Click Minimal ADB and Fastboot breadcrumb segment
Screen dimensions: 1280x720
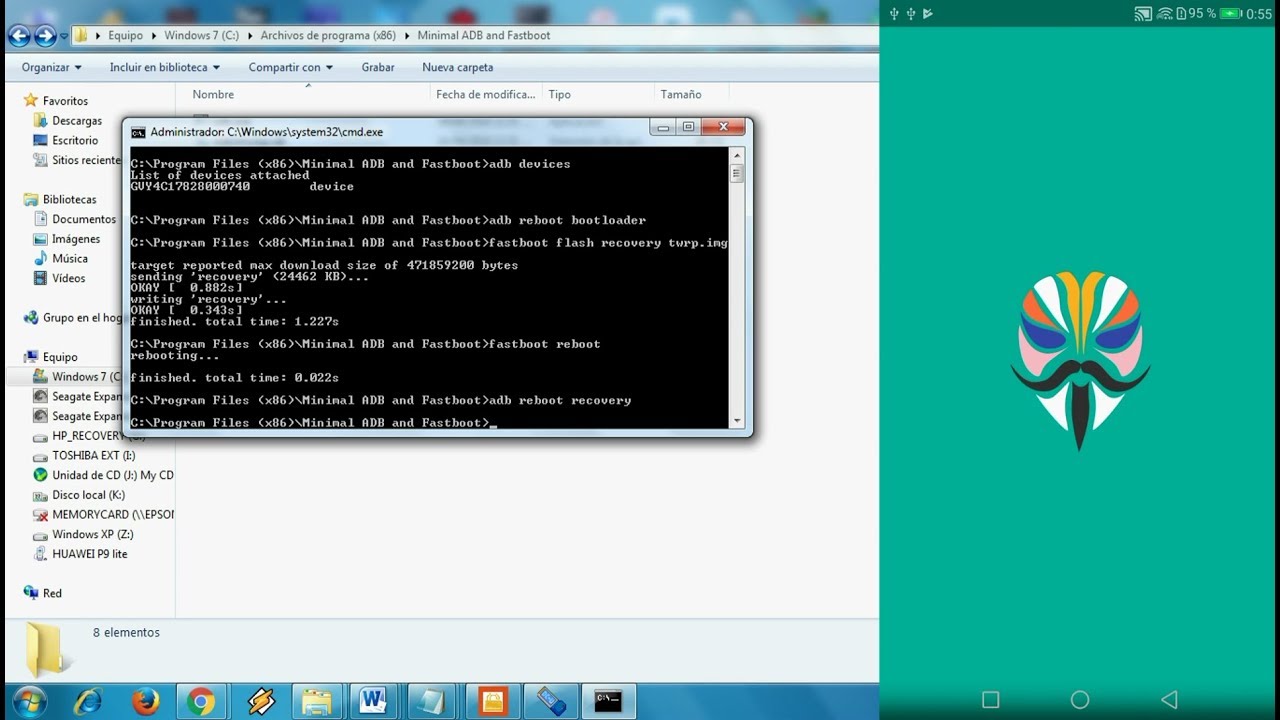[484, 36]
